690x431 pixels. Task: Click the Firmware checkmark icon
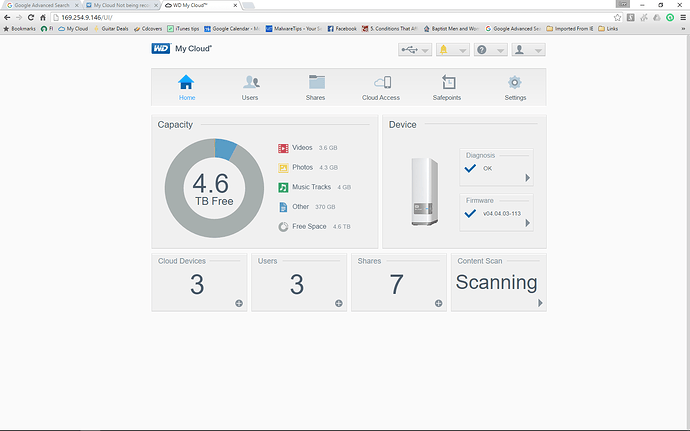[470, 214]
